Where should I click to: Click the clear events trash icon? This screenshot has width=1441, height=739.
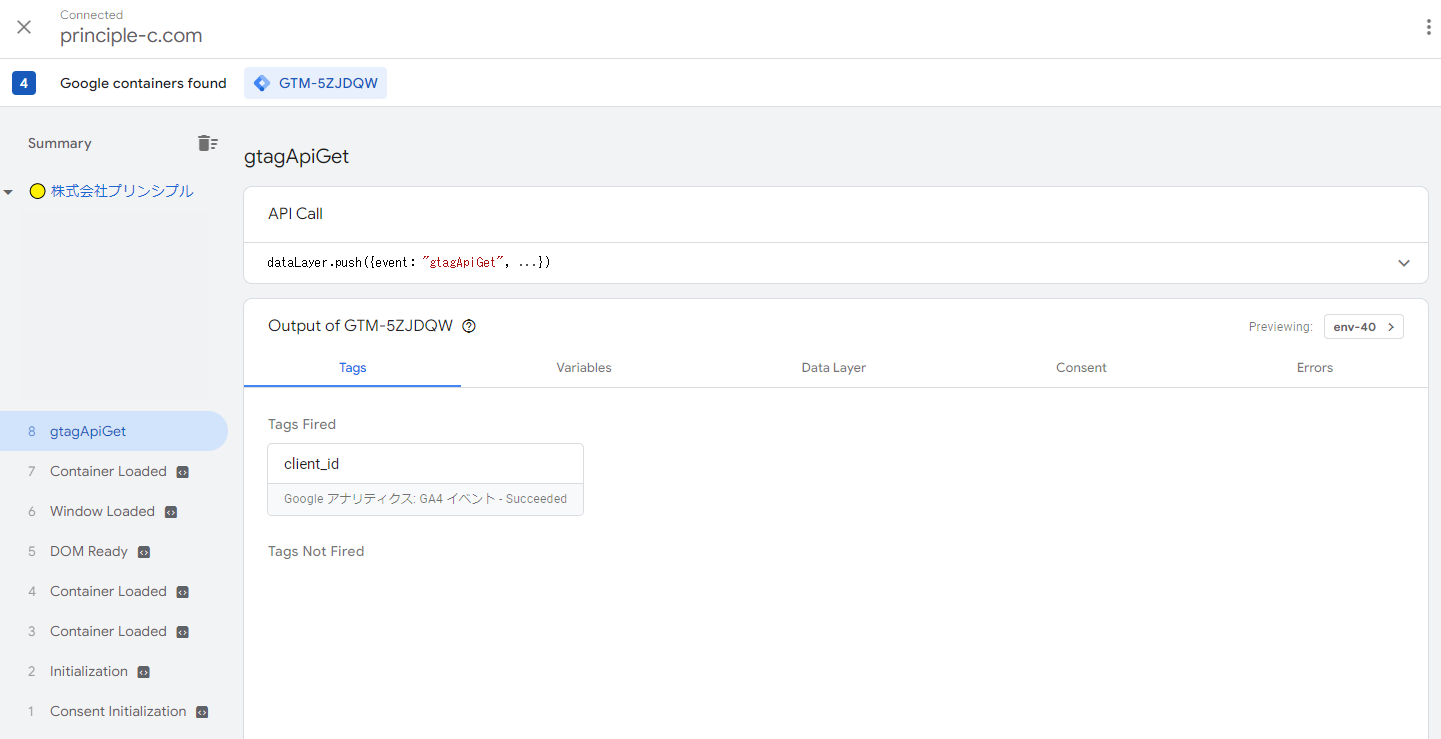[x=207, y=143]
